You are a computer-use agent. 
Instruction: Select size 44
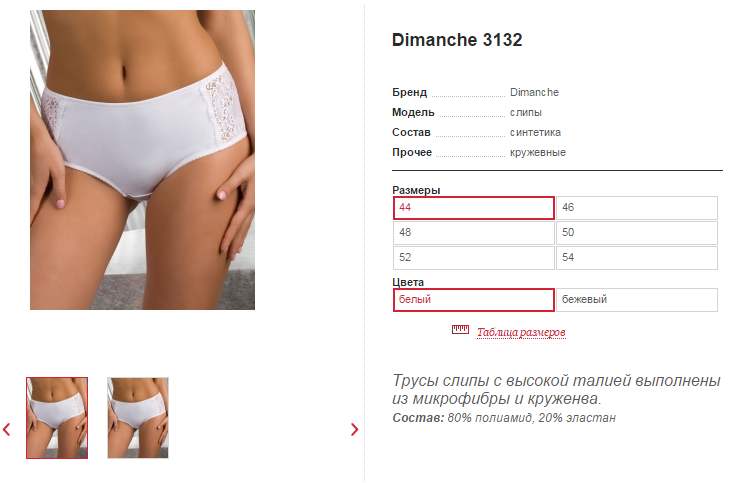[x=474, y=208]
